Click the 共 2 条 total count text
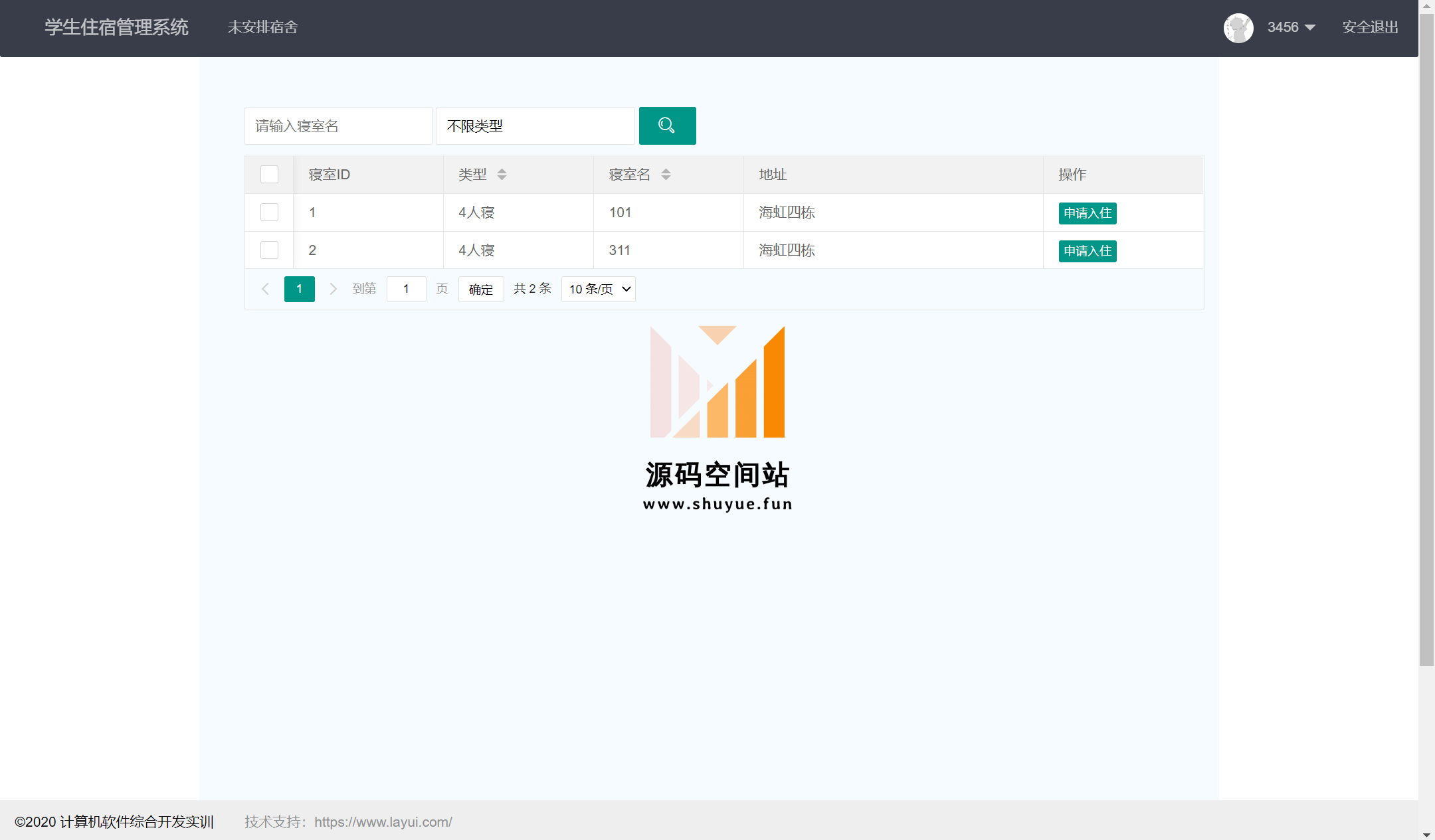Screen dimensions: 1435x840 pyautogui.click(x=532, y=288)
